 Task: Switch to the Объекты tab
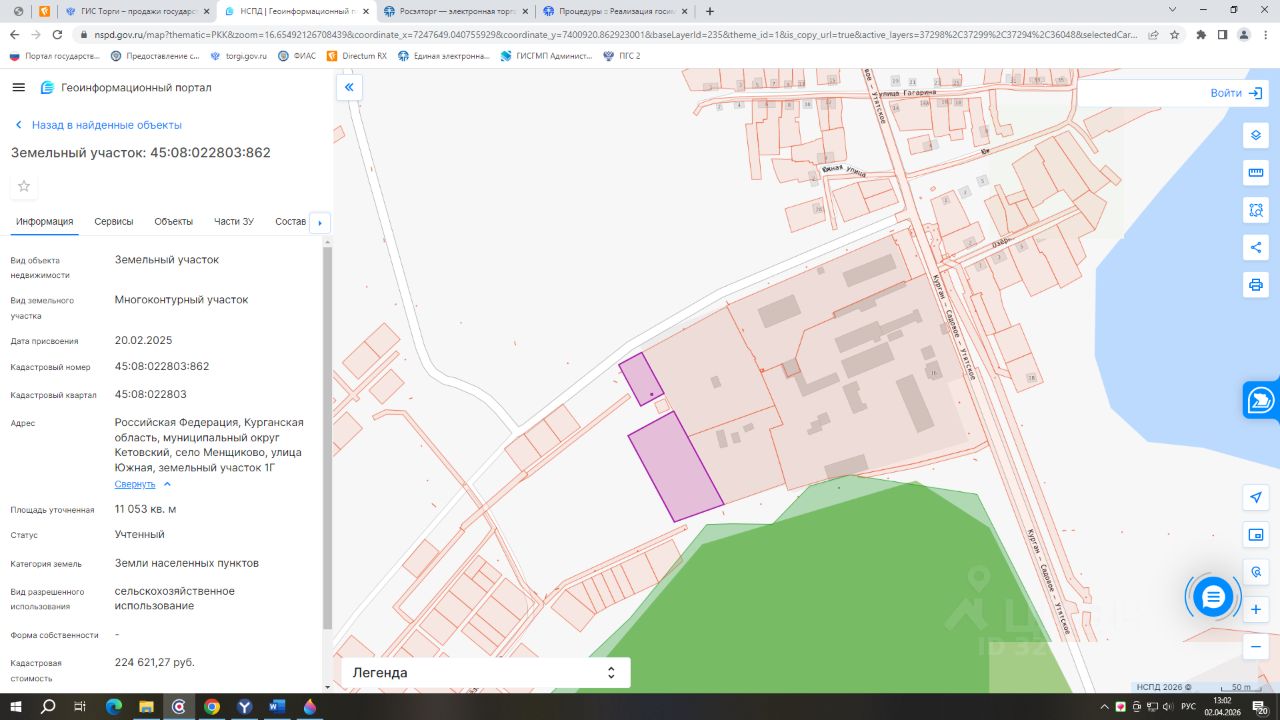174,222
